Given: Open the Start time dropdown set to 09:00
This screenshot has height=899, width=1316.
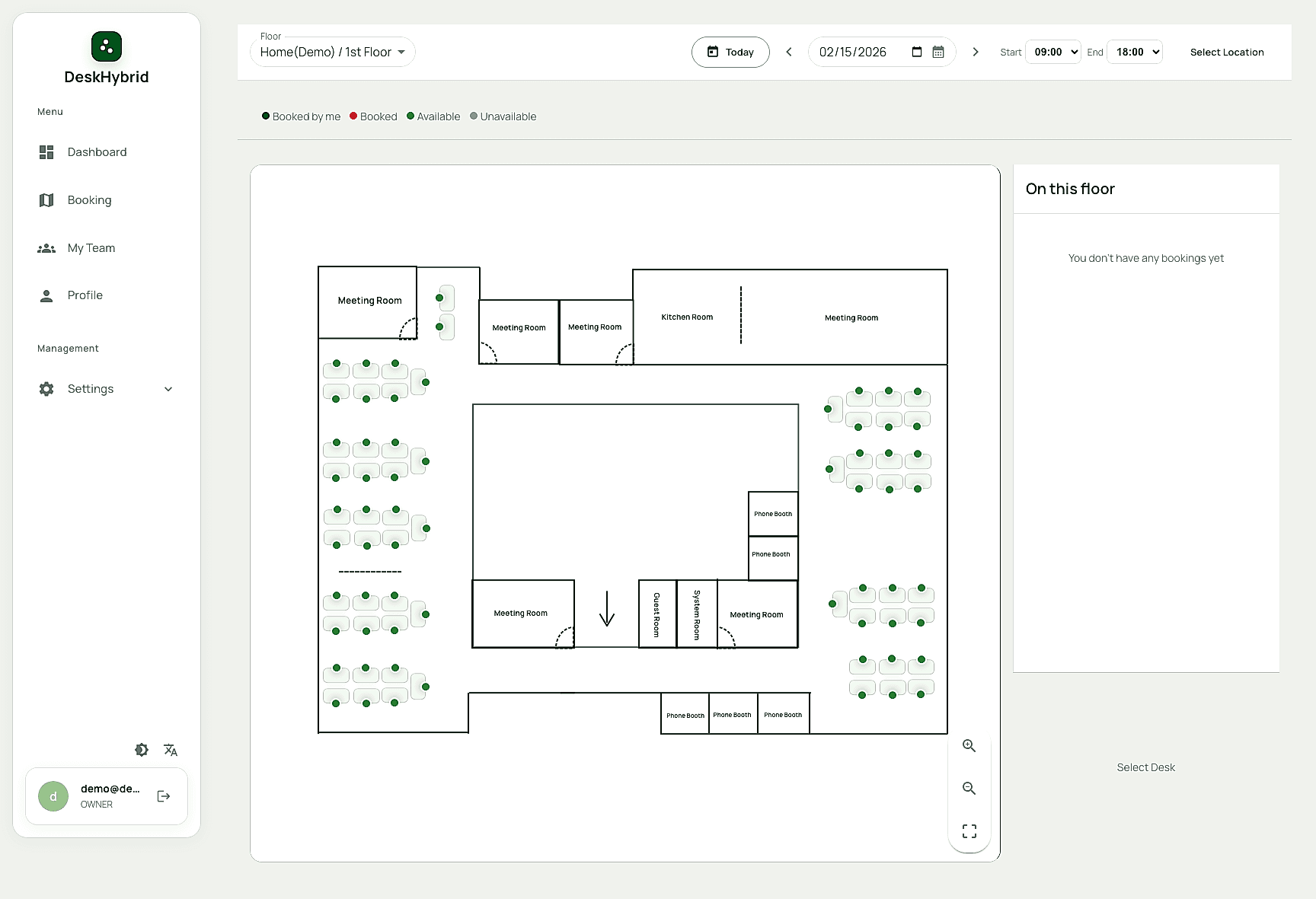Looking at the screenshot, I should tap(1053, 52).
